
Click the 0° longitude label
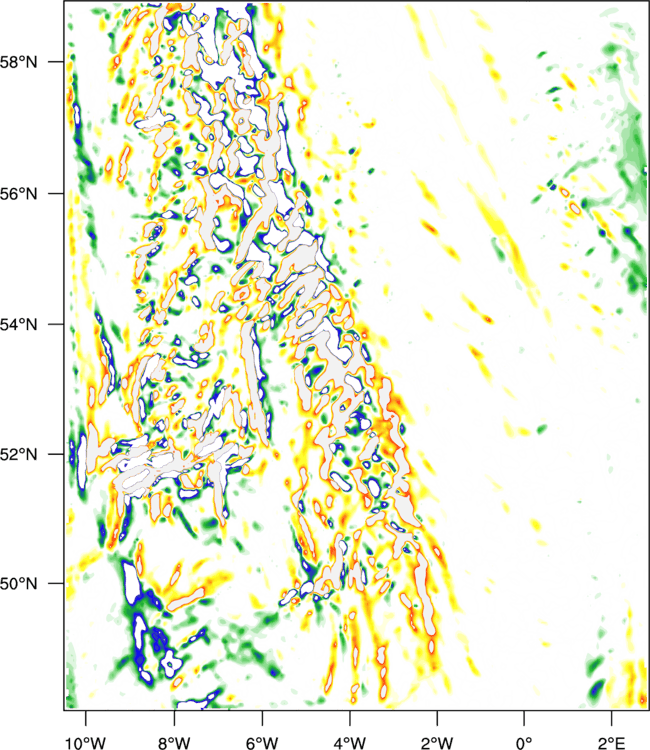tap(524, 743)
